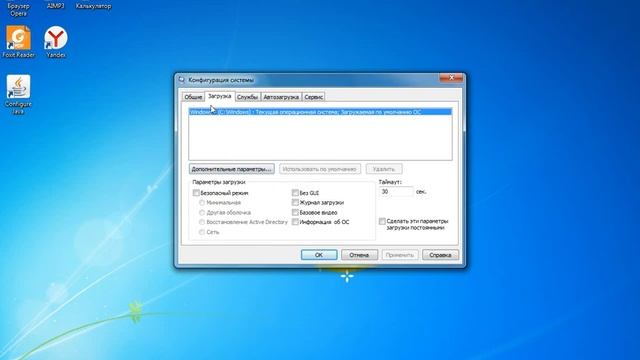Image resolution: width=640 pixels, height=360 pixels.
Task: Select Другая оболочка radio option
Action: coord(202,212)
